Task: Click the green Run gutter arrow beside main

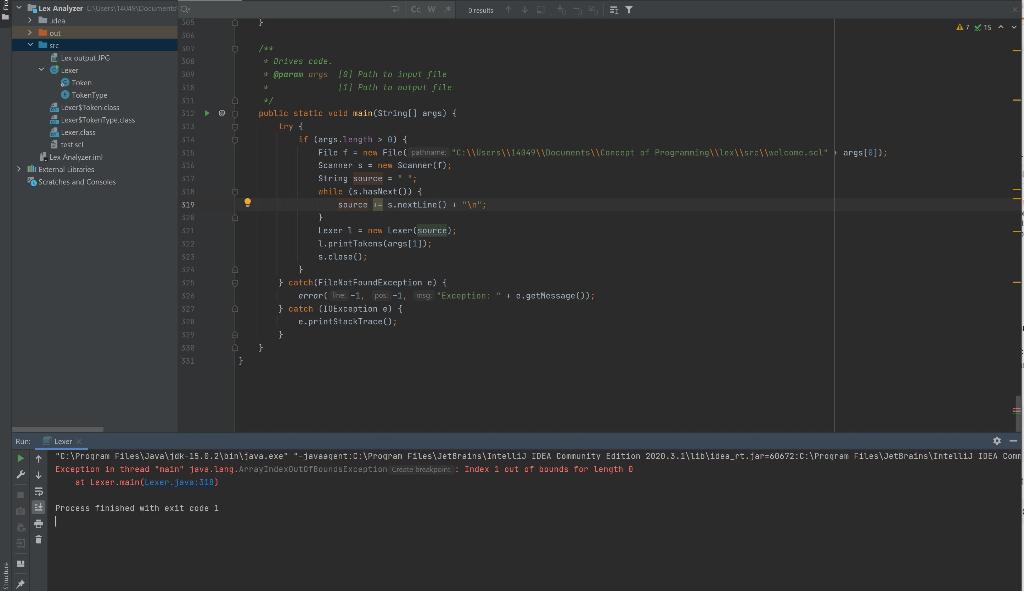Action: 208,113
